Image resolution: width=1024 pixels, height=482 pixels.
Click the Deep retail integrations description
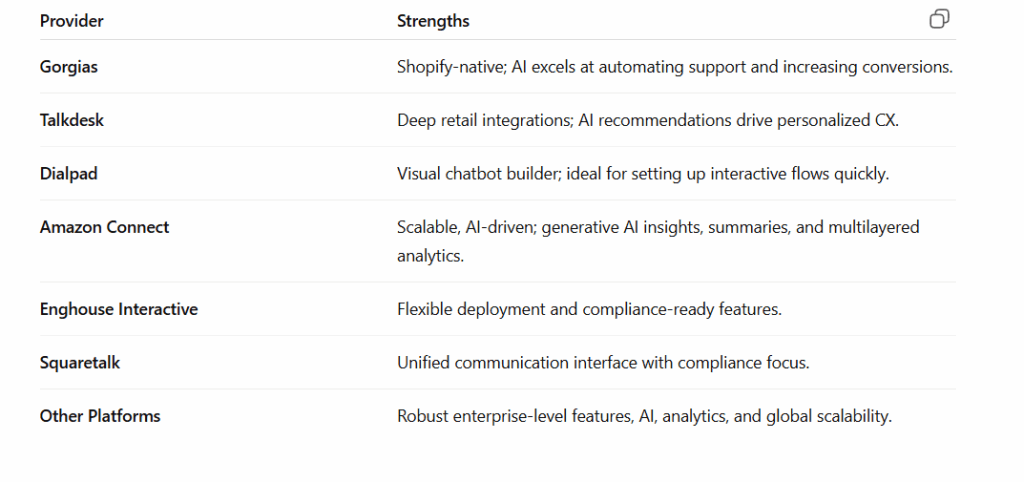click(648, 120)
